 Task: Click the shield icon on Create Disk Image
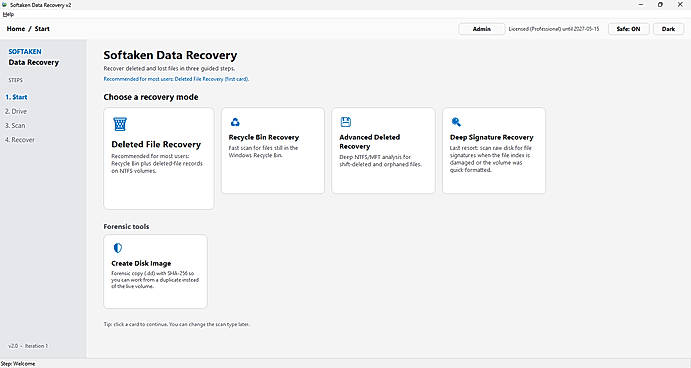click(x=118, y=248)
